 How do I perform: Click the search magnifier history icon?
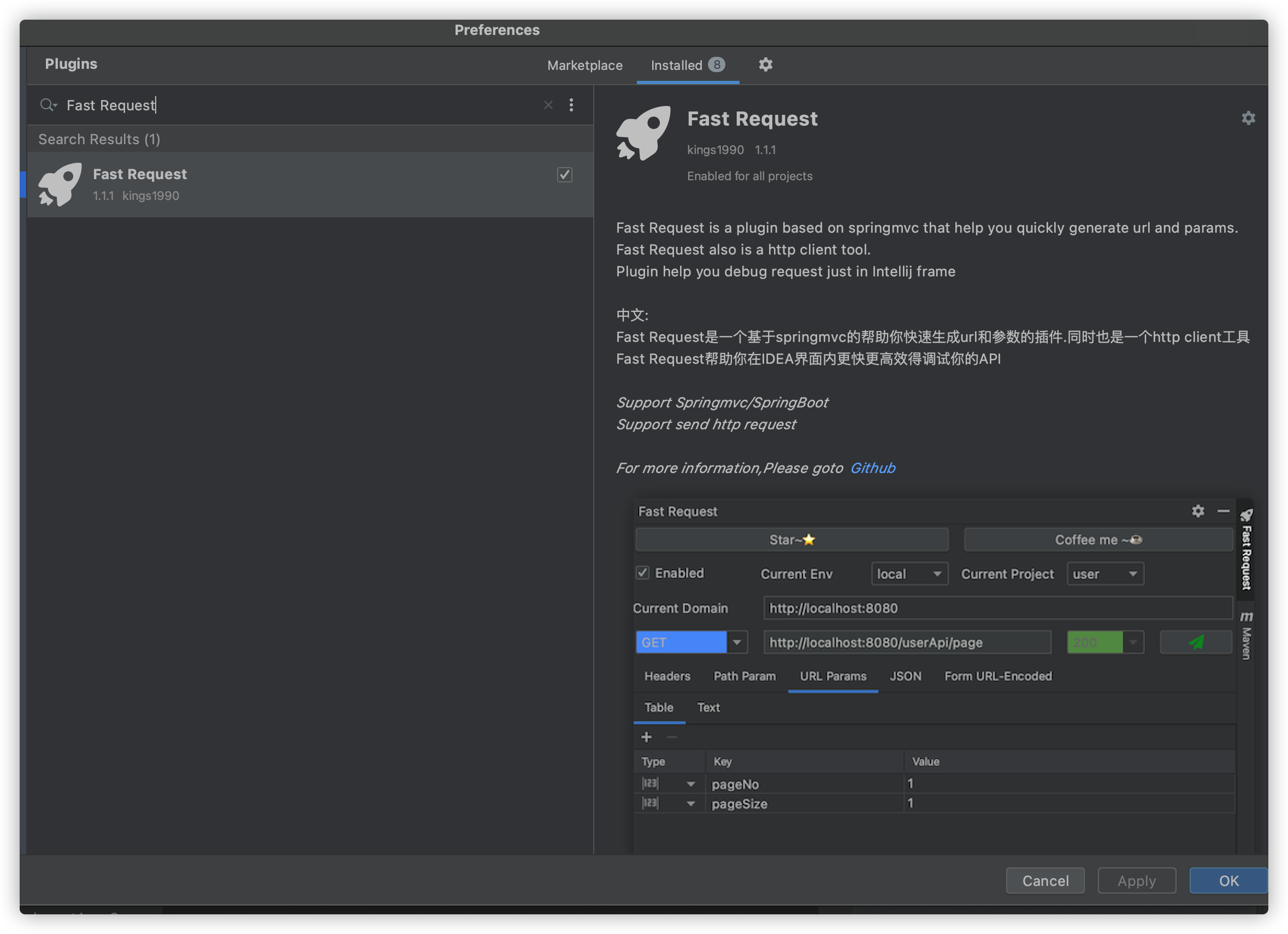[x=48, y=105]
